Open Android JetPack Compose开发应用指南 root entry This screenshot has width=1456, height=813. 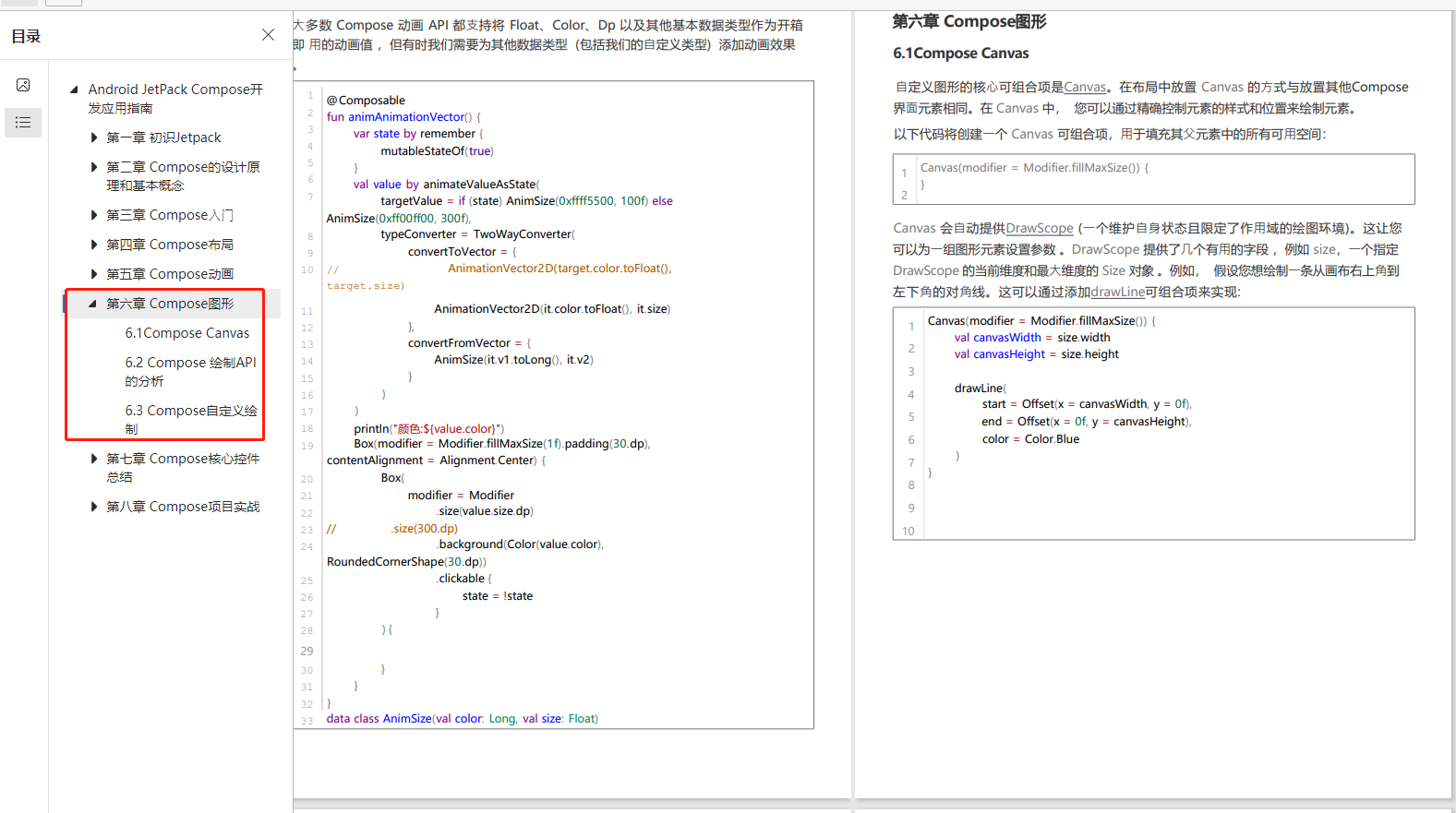point(175,99)
